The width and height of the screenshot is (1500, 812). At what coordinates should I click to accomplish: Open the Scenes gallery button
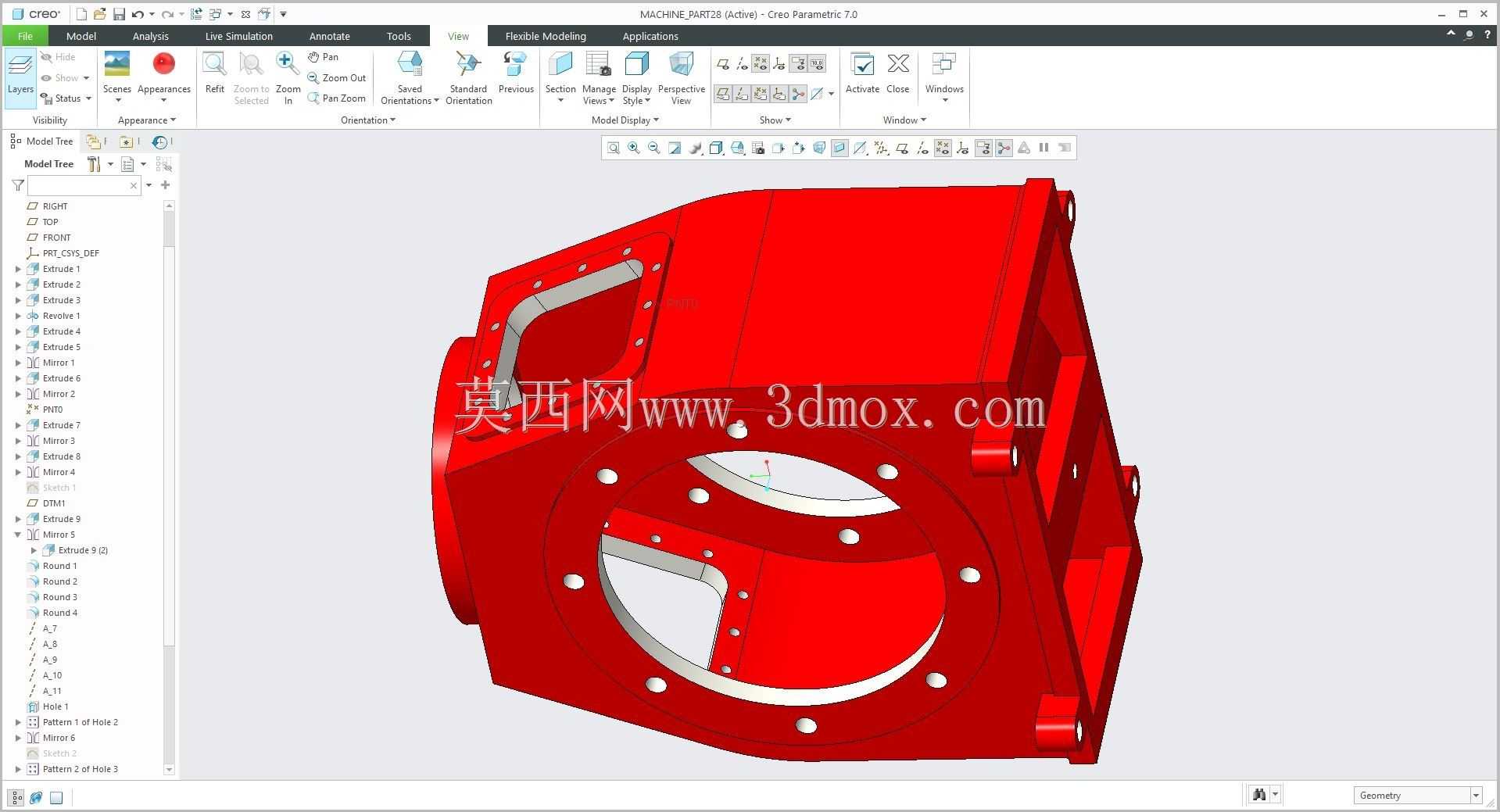click(117, 78)
